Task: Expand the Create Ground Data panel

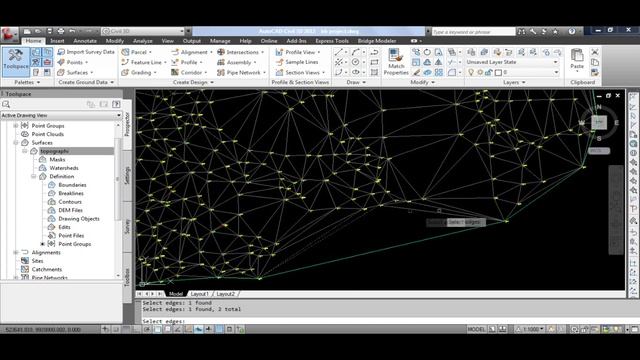Action: pyautogui.click(x=86, y=82)
